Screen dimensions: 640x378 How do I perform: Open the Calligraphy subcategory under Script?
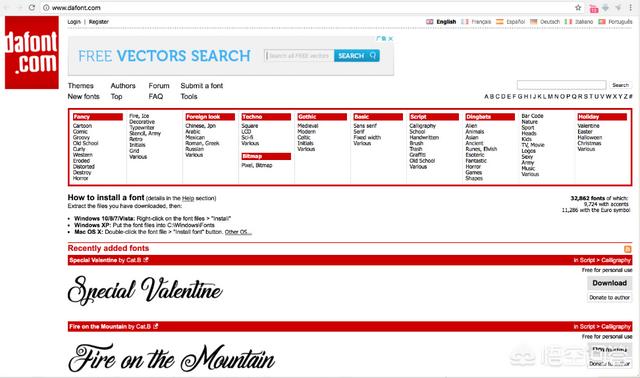pos(422,126)
